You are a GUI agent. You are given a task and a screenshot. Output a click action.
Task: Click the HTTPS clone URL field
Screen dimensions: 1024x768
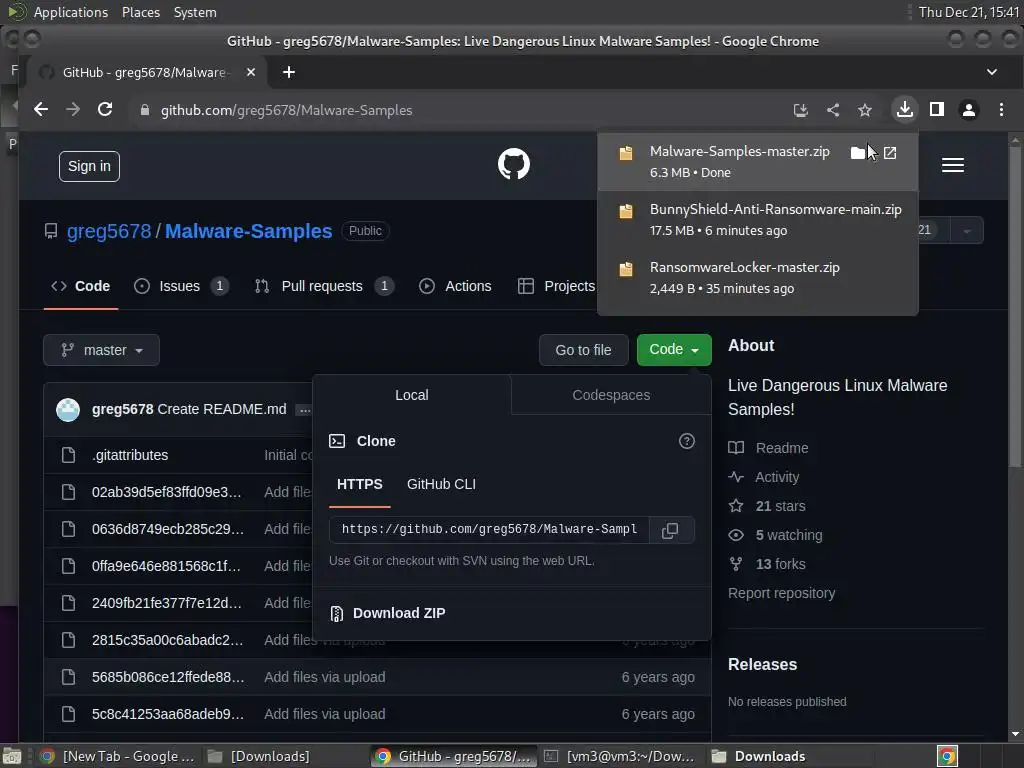(x=489, y=530)
